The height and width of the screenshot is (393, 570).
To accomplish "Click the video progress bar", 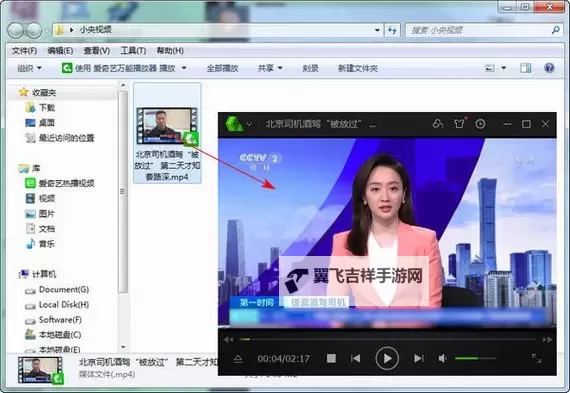I will point(388,340).
